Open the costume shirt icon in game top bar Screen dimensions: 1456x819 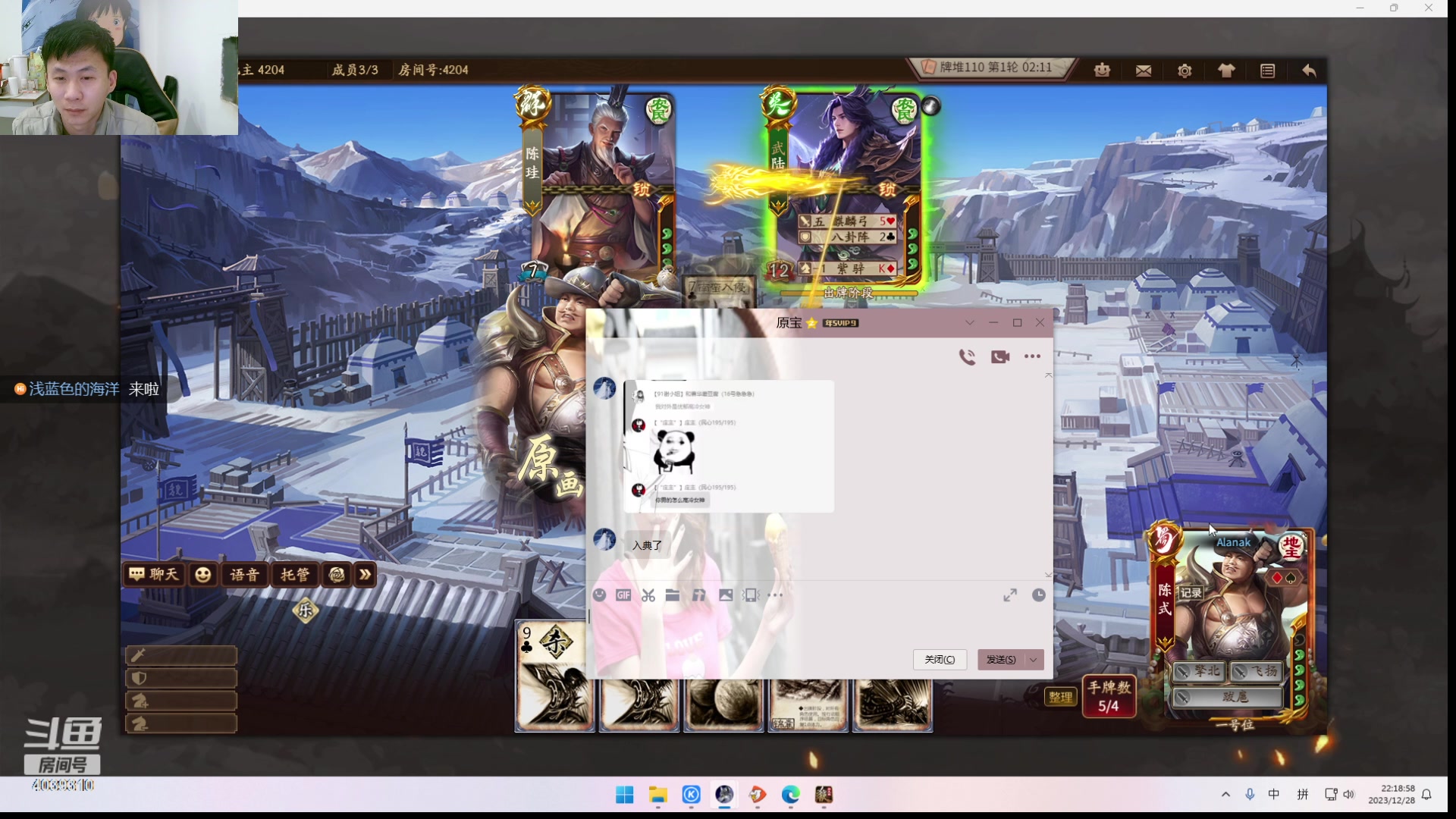pyautogui.click(x=1226, y=71)
